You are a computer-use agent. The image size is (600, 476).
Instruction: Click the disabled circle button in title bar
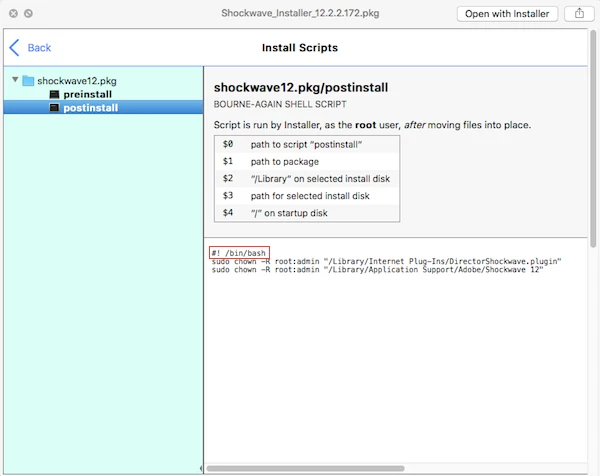[28, 13]
